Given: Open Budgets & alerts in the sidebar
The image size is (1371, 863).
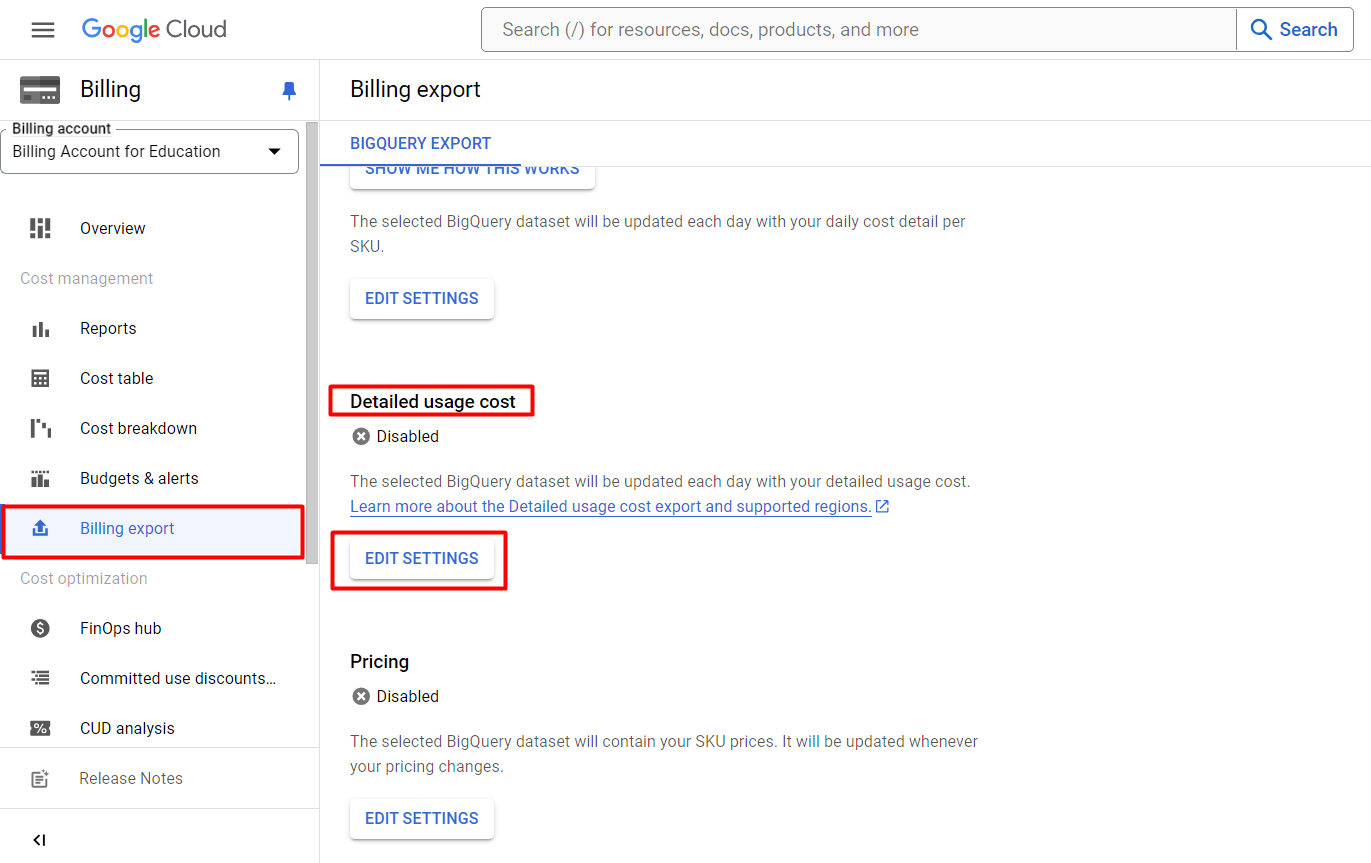Looking at the screenshot, I should click(x=139, y=478).
